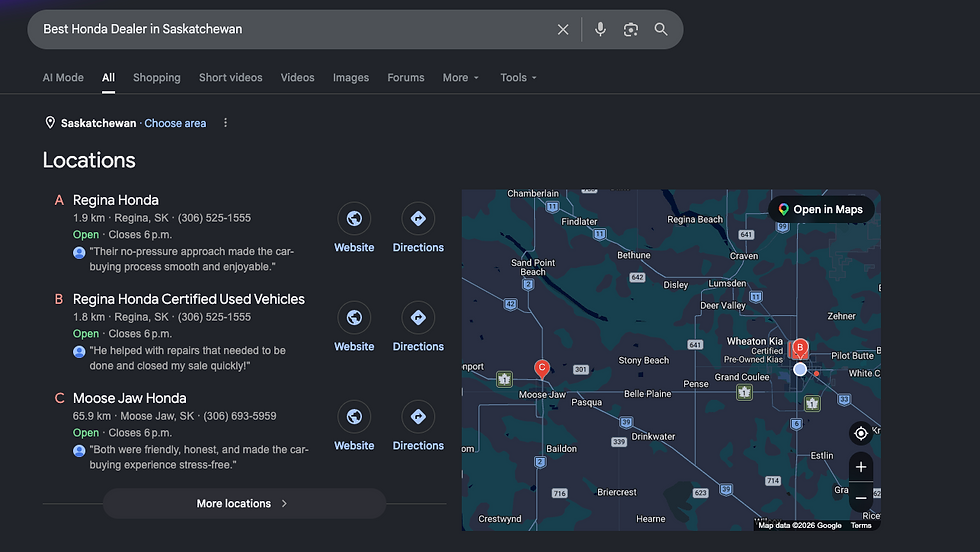Clear the search query with X icon
Screen dimensions: 980x552
(x=562, y=29)
